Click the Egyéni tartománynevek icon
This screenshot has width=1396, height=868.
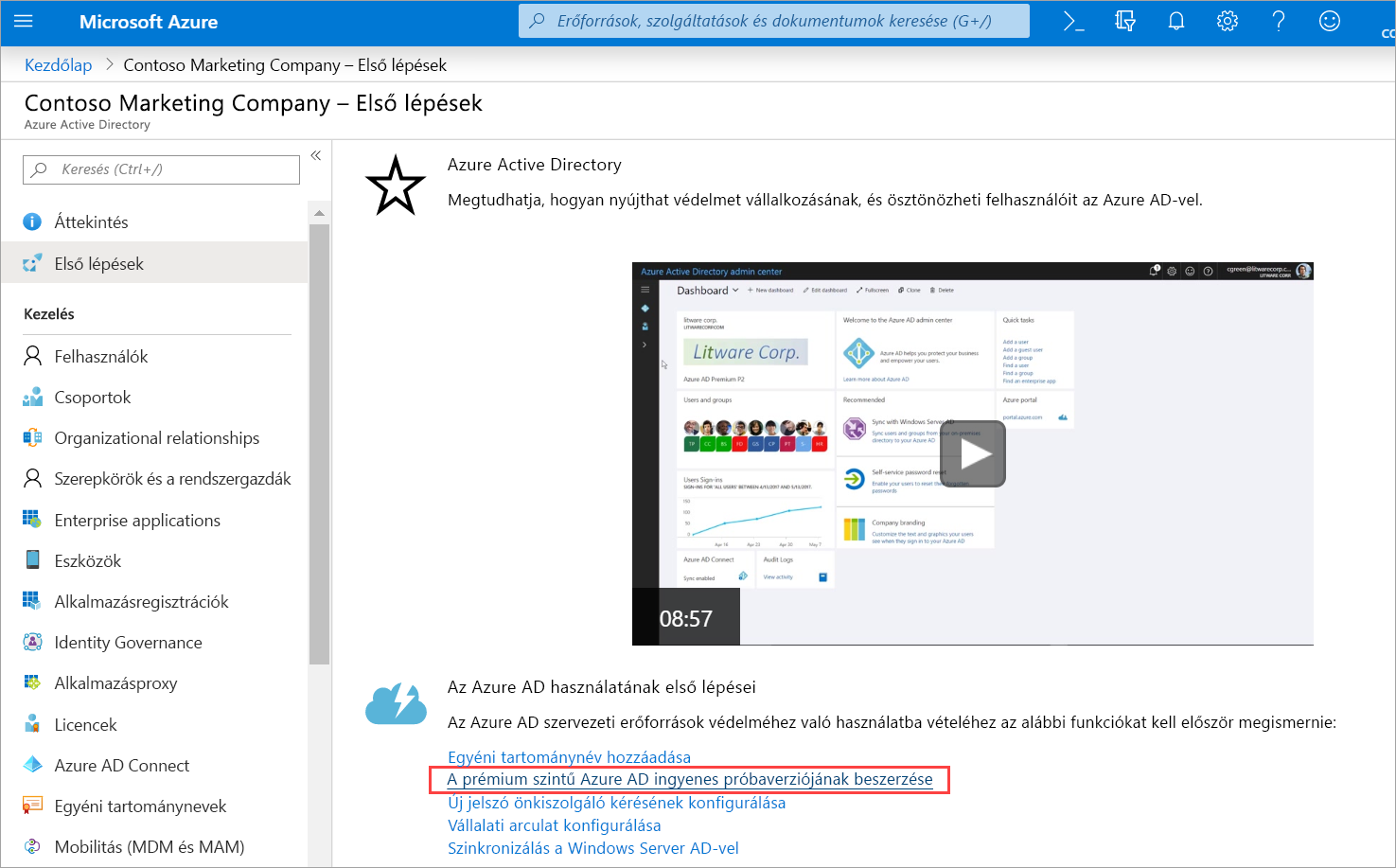click(x=32, y=806)
